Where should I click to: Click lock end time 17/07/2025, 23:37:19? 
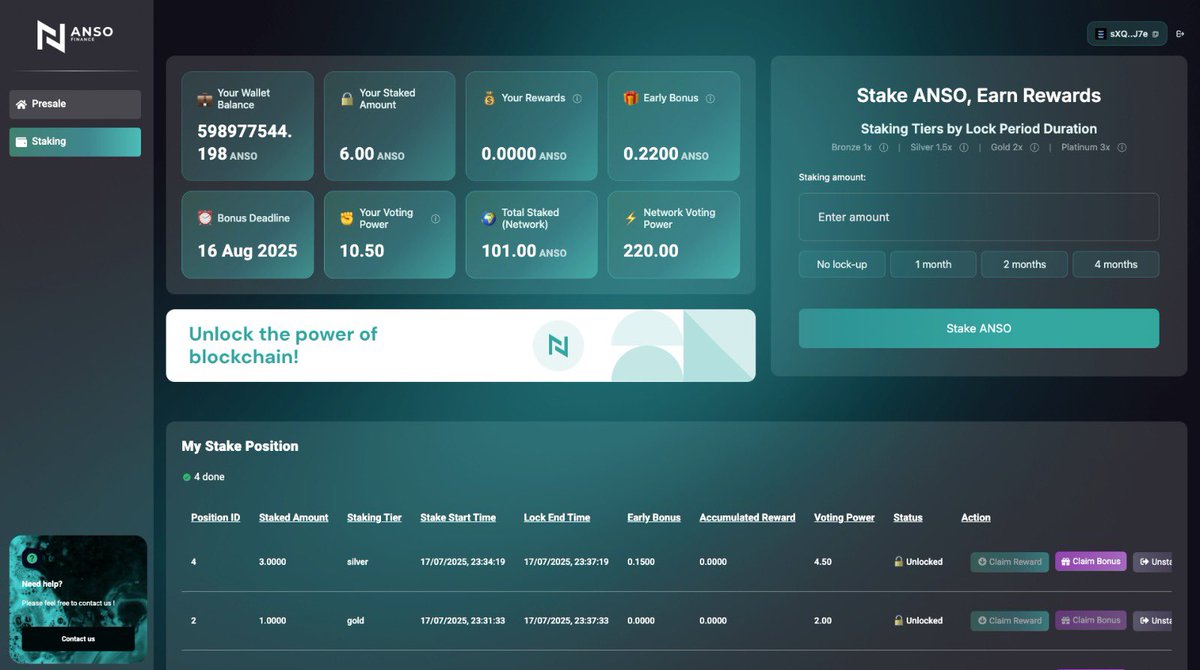coord(566,562)
